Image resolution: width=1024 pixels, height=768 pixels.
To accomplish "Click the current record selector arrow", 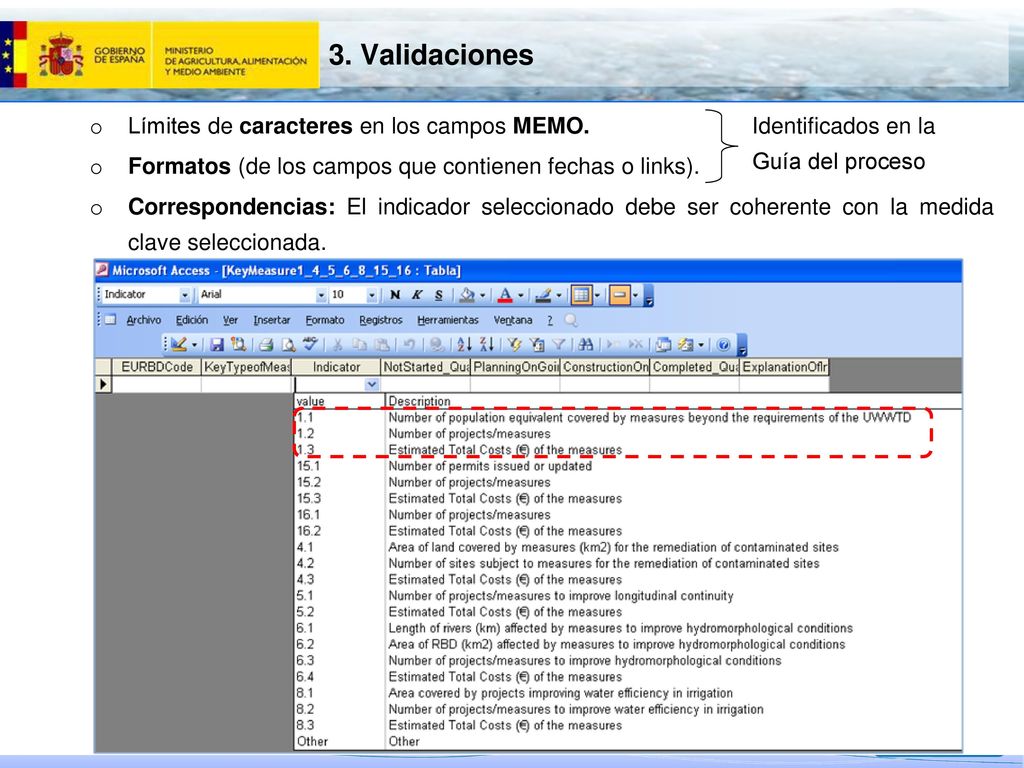I will (103, 385).
